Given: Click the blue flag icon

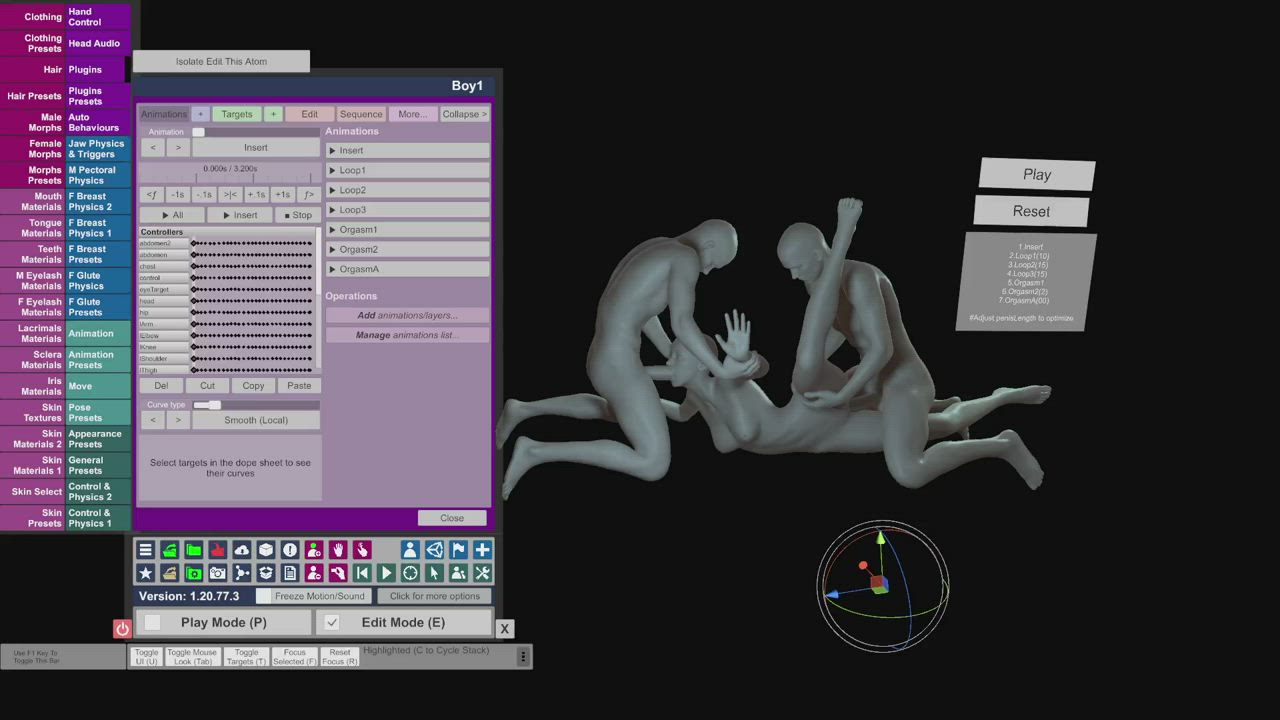Looking at the screenshot, I should (x=458, y=550).
